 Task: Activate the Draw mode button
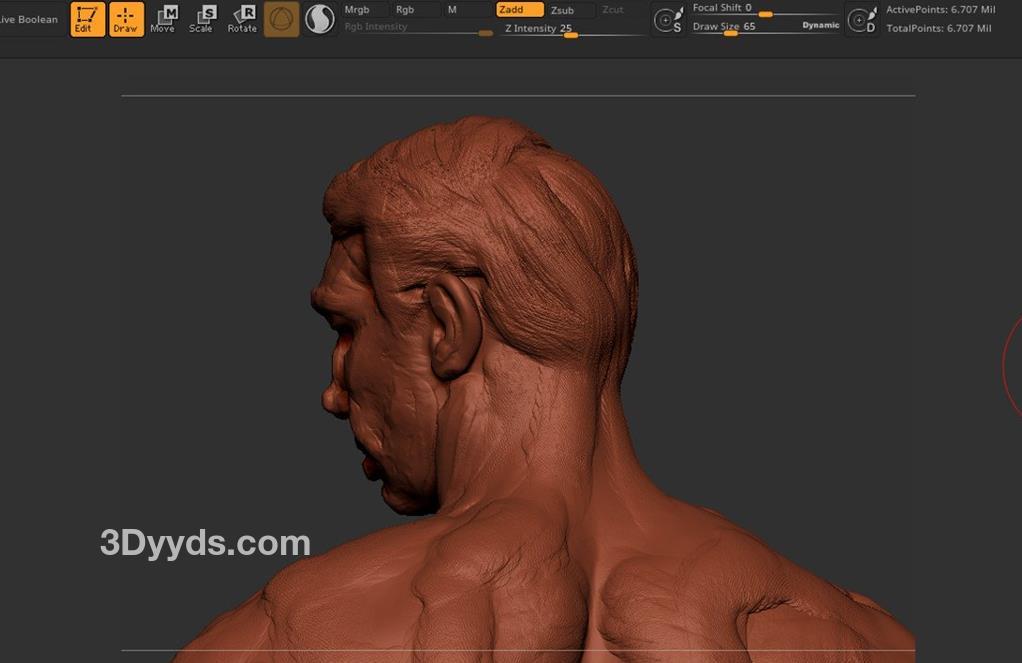[126, 19]
